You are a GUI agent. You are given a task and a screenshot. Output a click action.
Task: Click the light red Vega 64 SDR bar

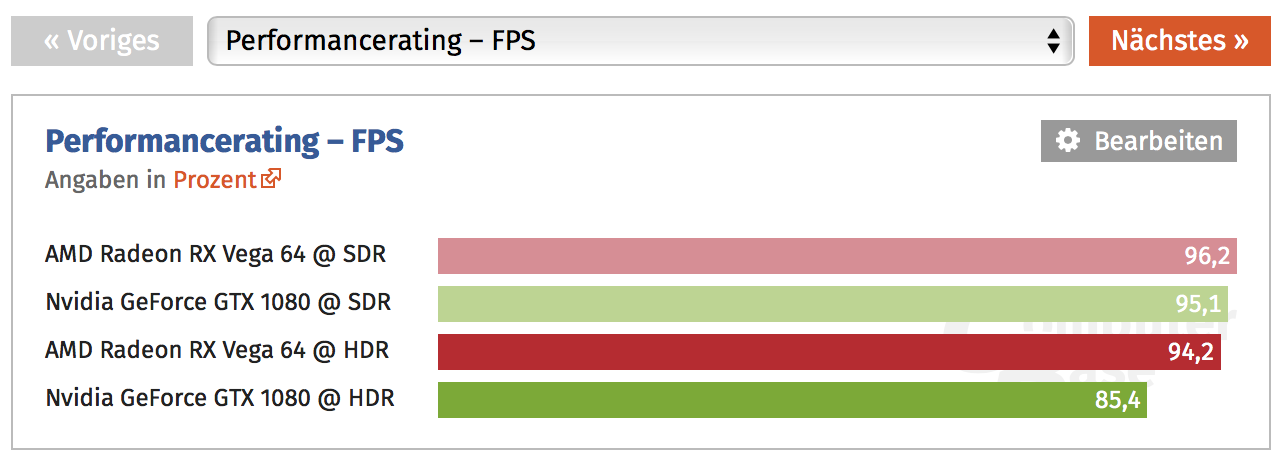click(800, 256)
